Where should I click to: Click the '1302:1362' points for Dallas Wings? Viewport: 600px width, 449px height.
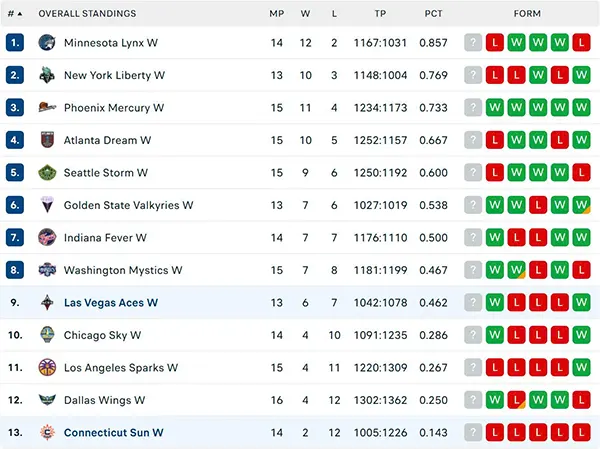point(380,400)
